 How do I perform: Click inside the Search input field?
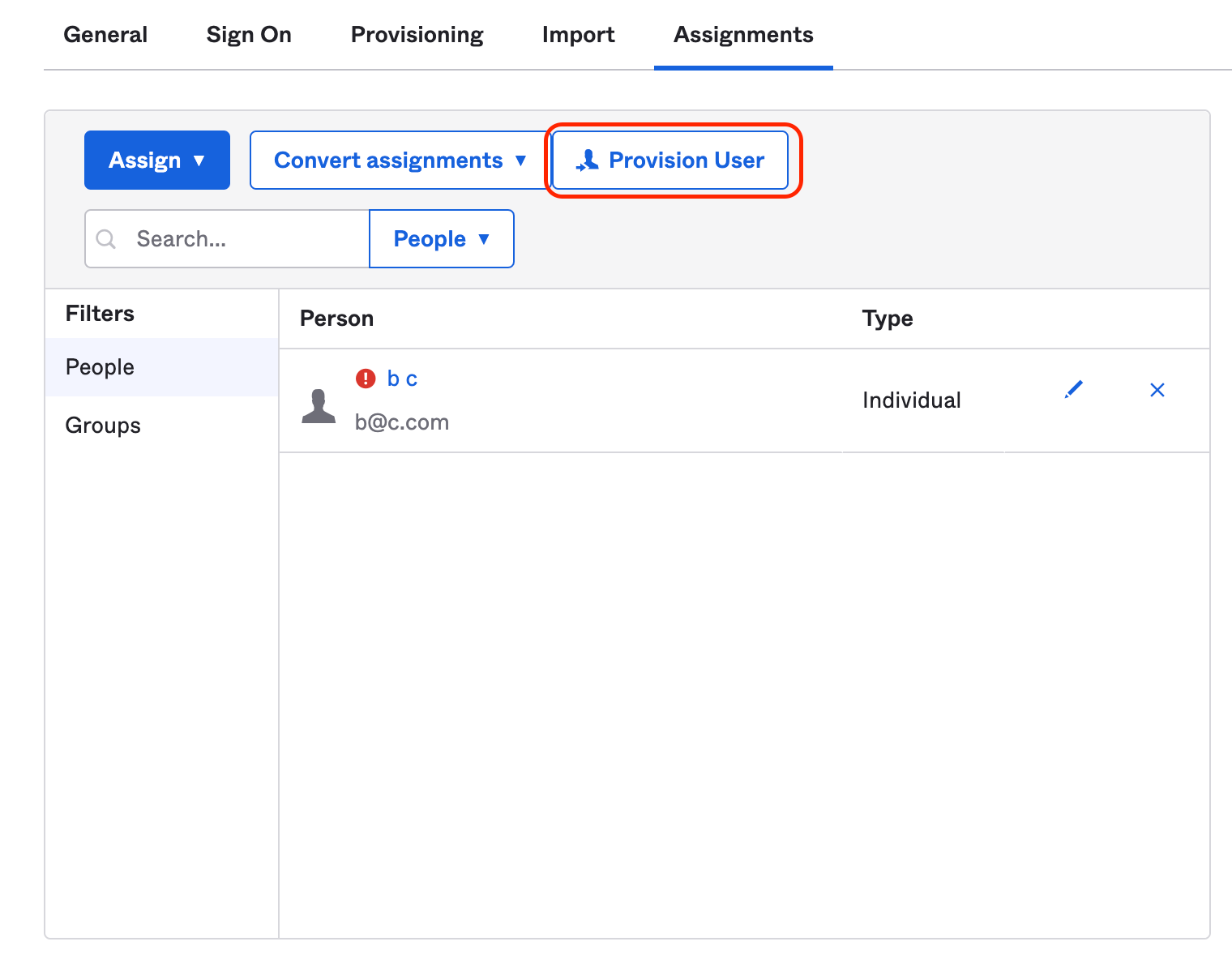(235, 238)
